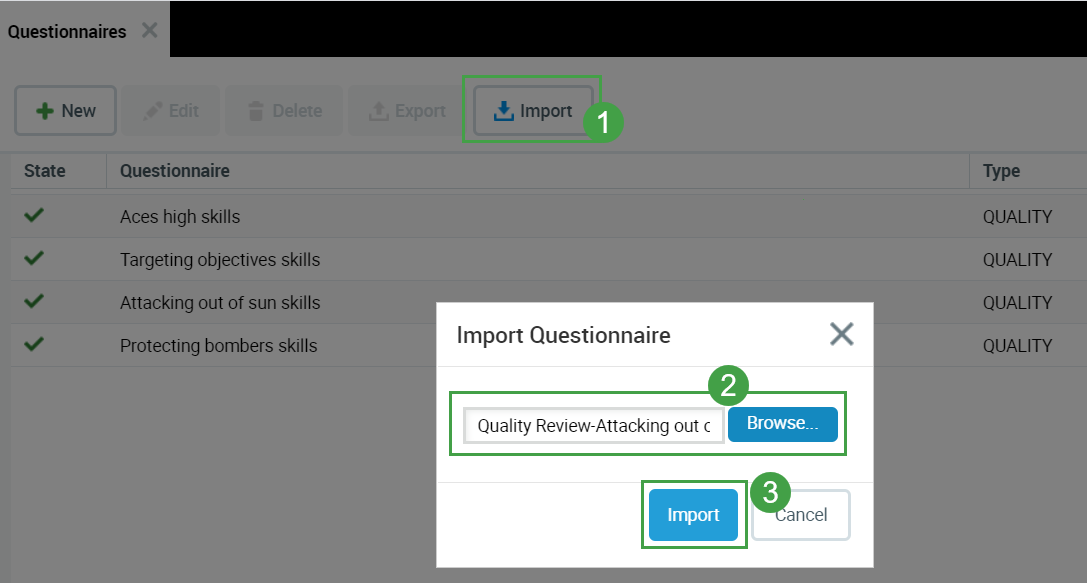Select the Aces high skills row
Image resolution: width=1087 pixels, height=583 pixels.
pos(180,216)
